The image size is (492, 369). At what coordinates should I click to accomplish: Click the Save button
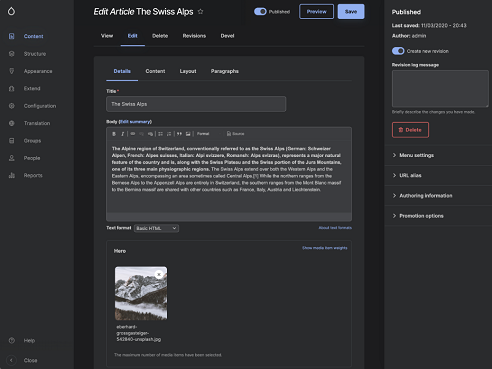point(351,12)
